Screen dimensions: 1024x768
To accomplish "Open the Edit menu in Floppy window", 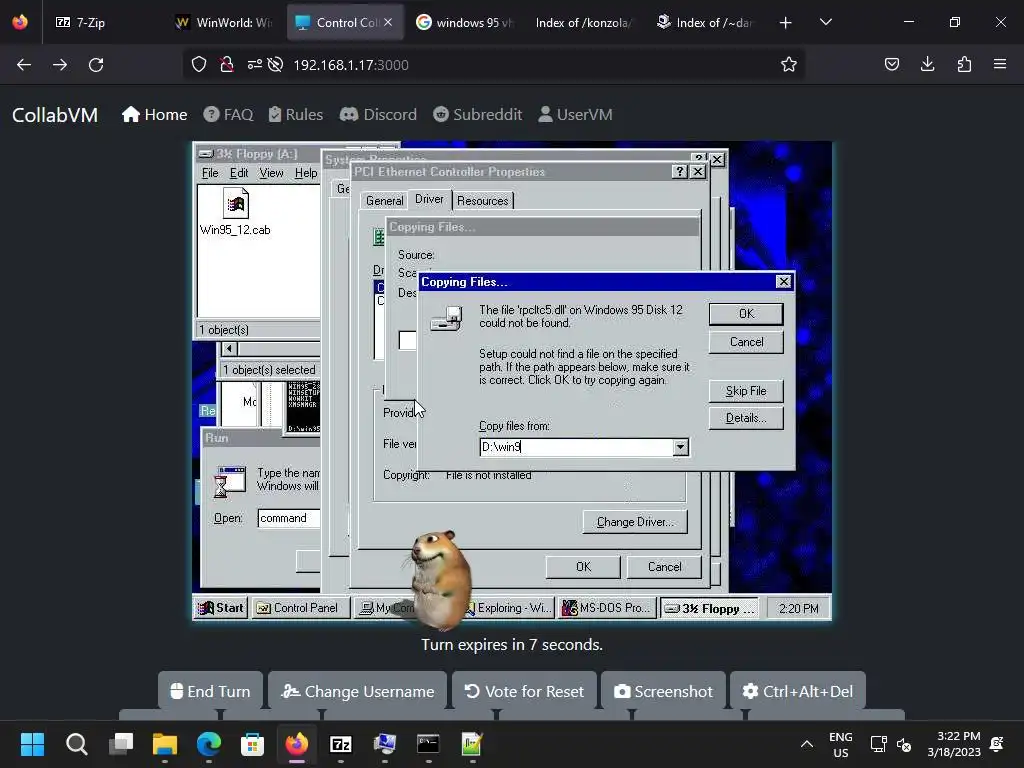I will click(239, 173).
